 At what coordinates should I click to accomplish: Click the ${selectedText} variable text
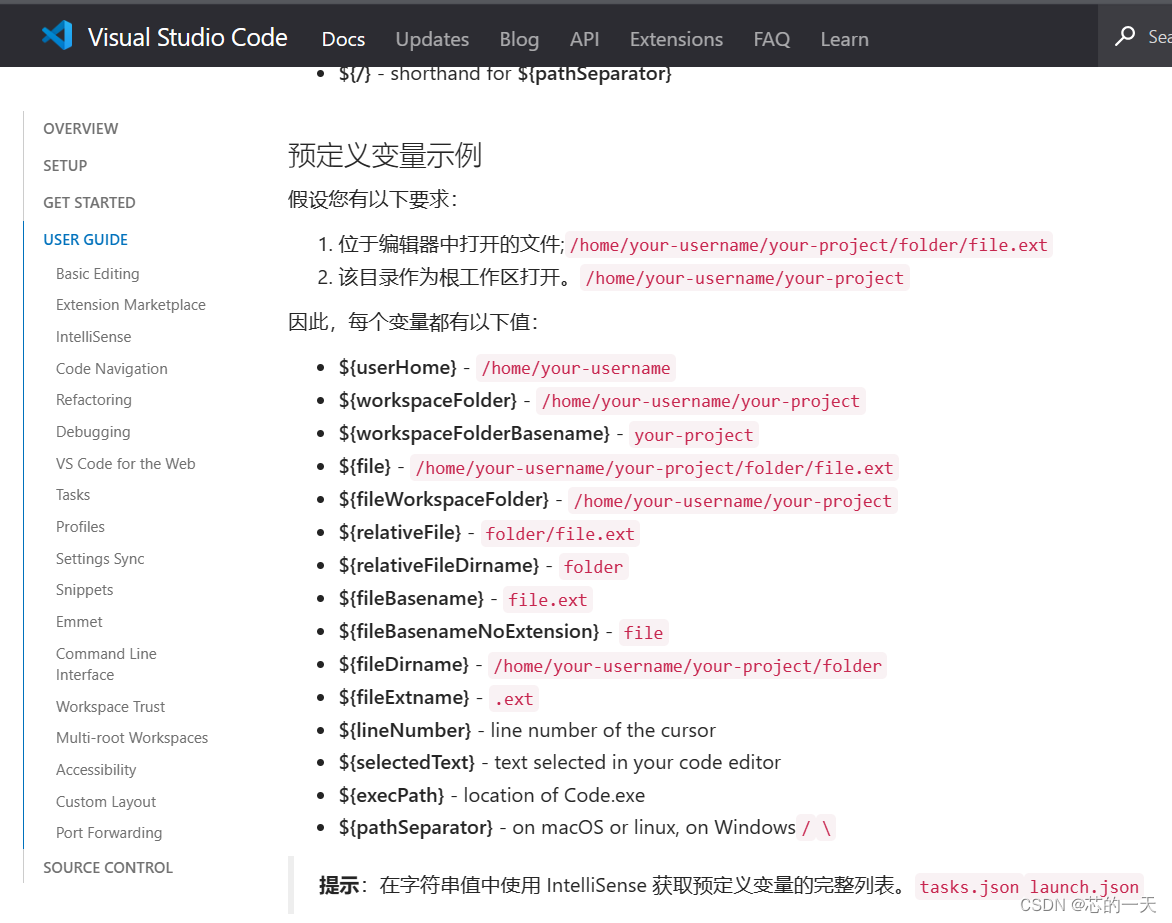(407, 762)
